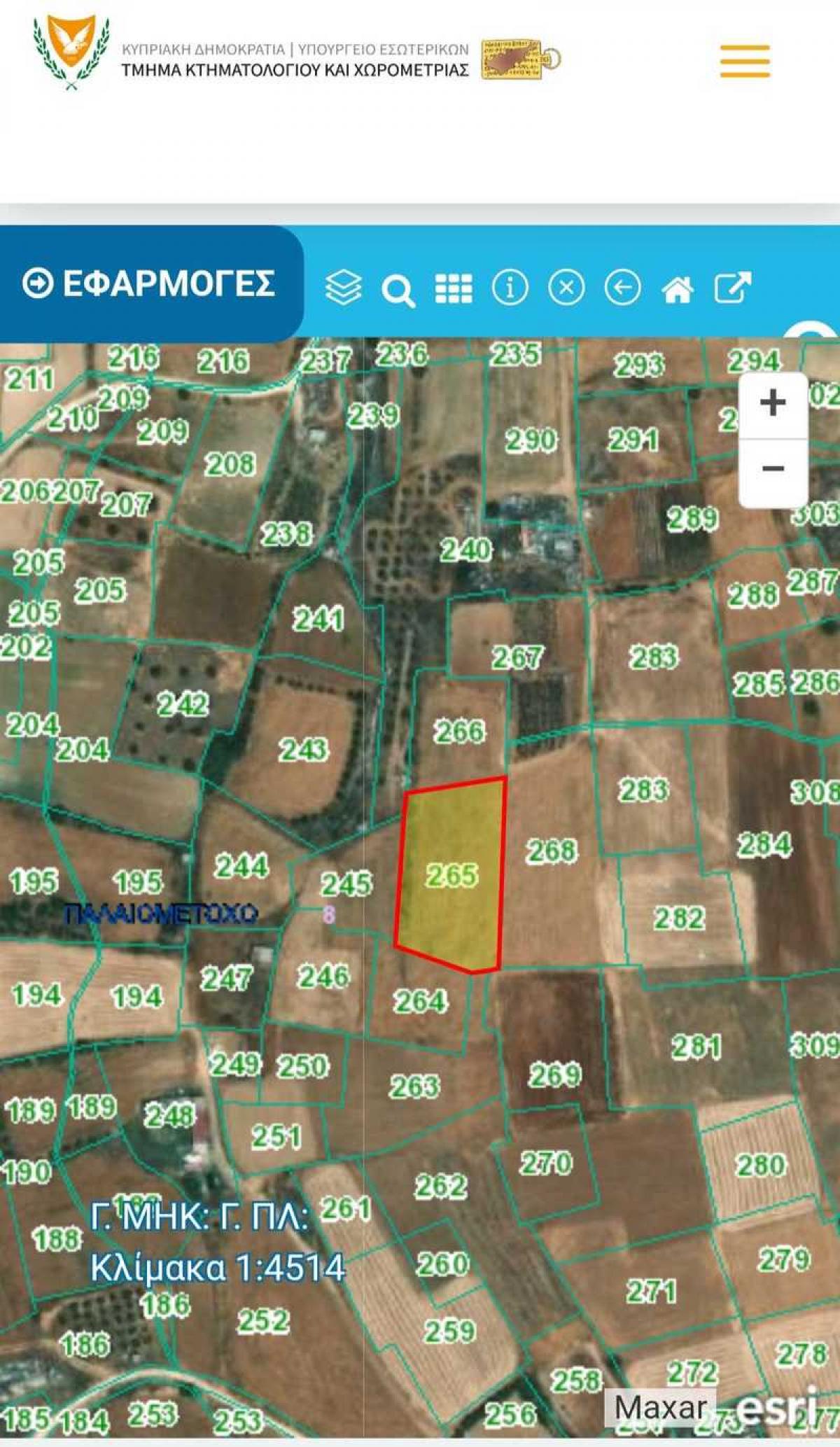Viewport: 840px width, 1447px height.
Task: Open the search tool
Action: [398, 290]
